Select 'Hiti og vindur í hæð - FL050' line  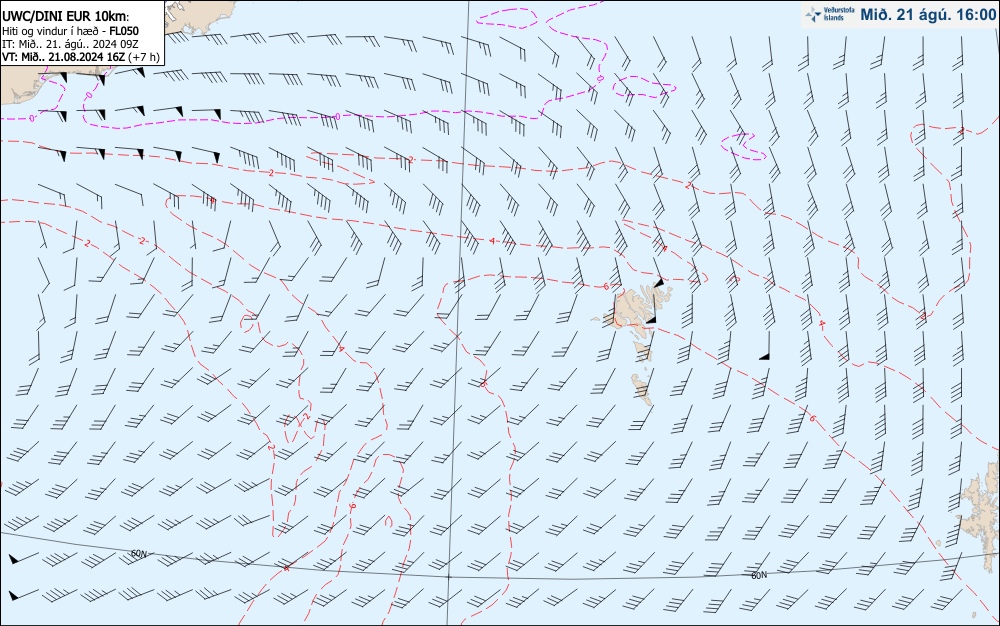click(70, 31)
